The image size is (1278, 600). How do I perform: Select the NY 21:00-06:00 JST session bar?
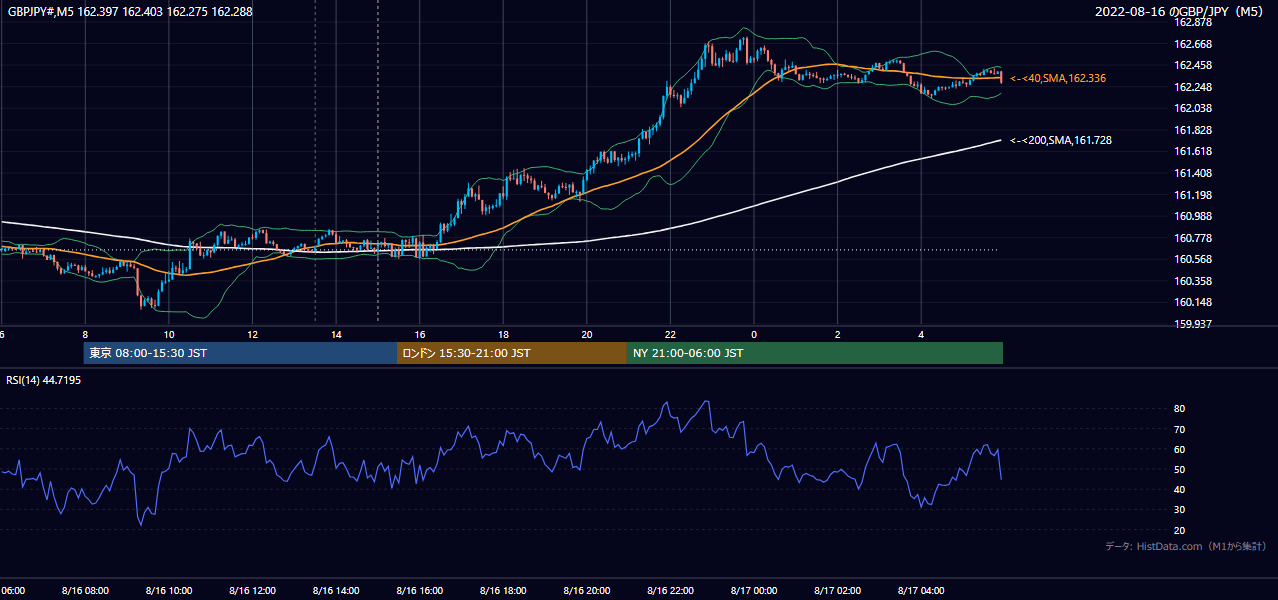click(815, 353)
